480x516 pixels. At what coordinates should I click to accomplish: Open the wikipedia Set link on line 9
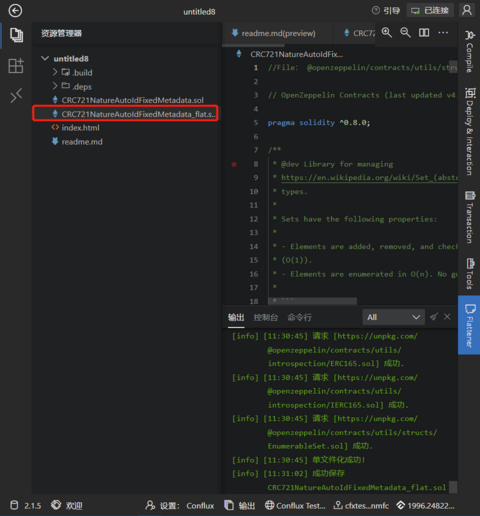(x=369, y=178)
